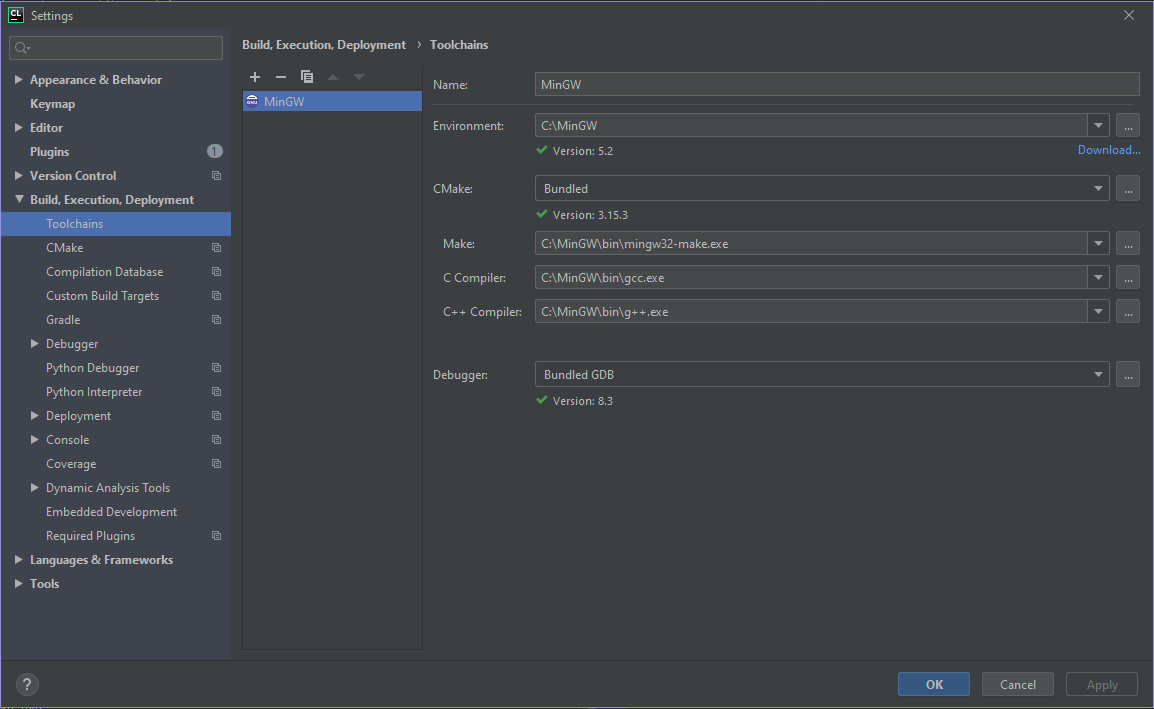Collapse Build, Execution, Deployment

coord(17,199)
